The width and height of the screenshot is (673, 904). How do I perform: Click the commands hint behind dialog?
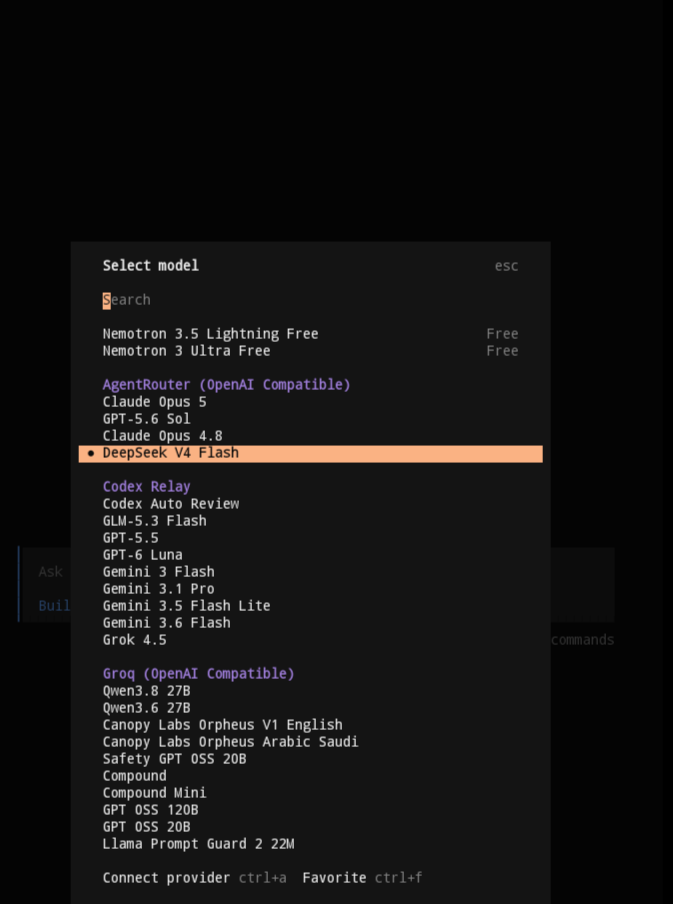pyautogui.click(x=582, y=640)
